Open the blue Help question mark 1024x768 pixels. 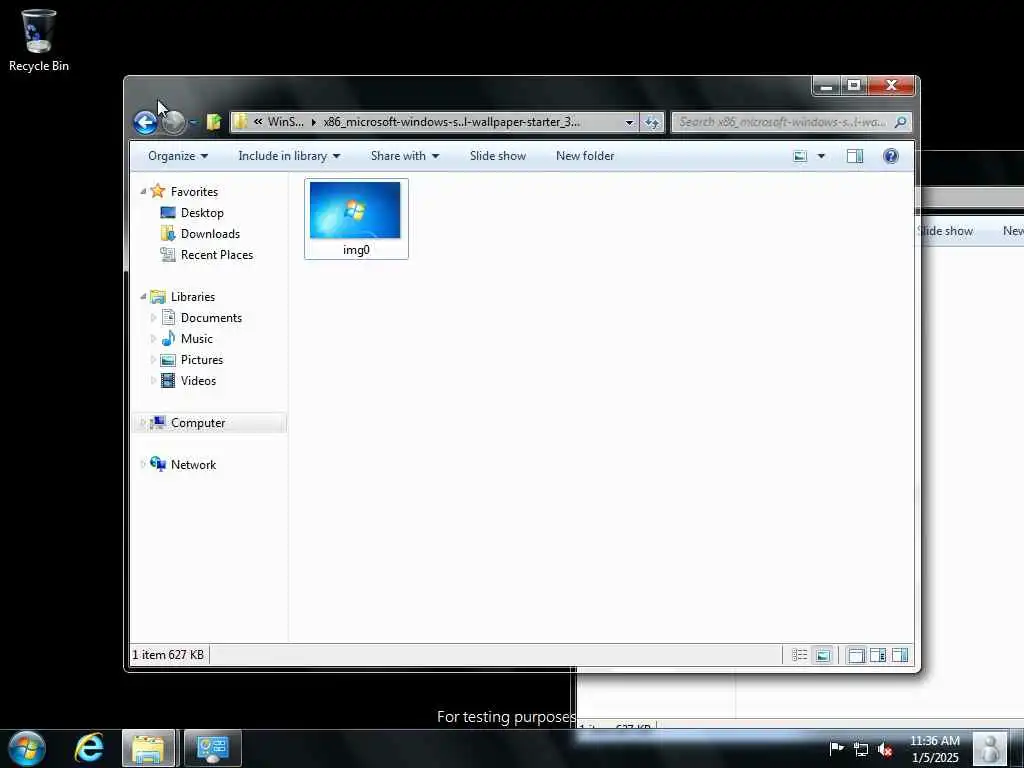tap(891, 156)
